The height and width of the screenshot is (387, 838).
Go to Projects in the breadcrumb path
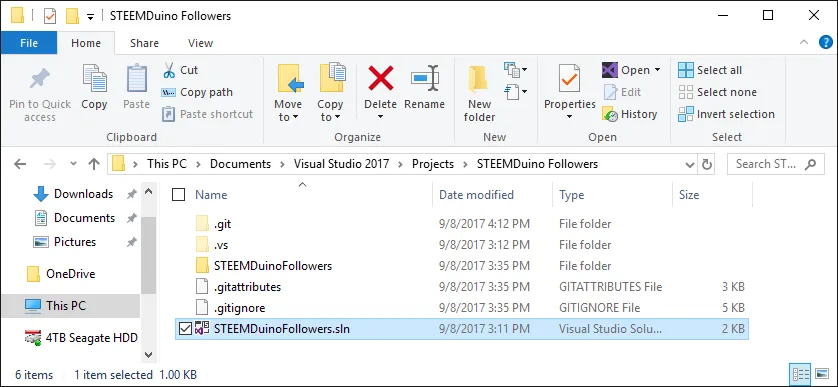(x=433, y=164)
